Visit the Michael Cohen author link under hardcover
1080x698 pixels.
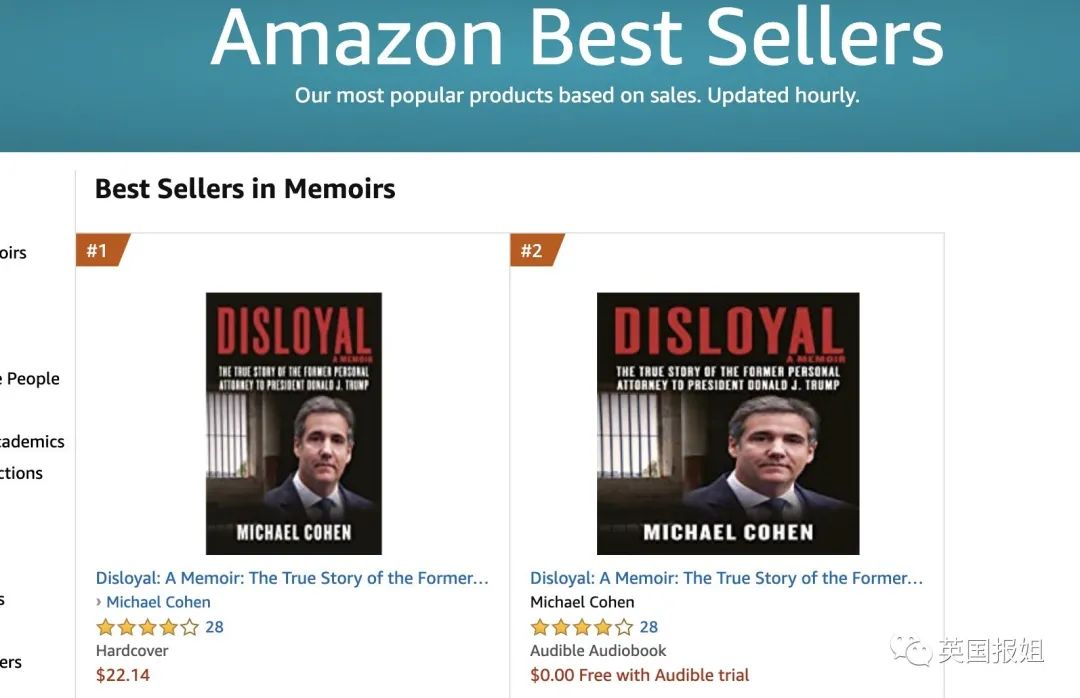(158, 602)
